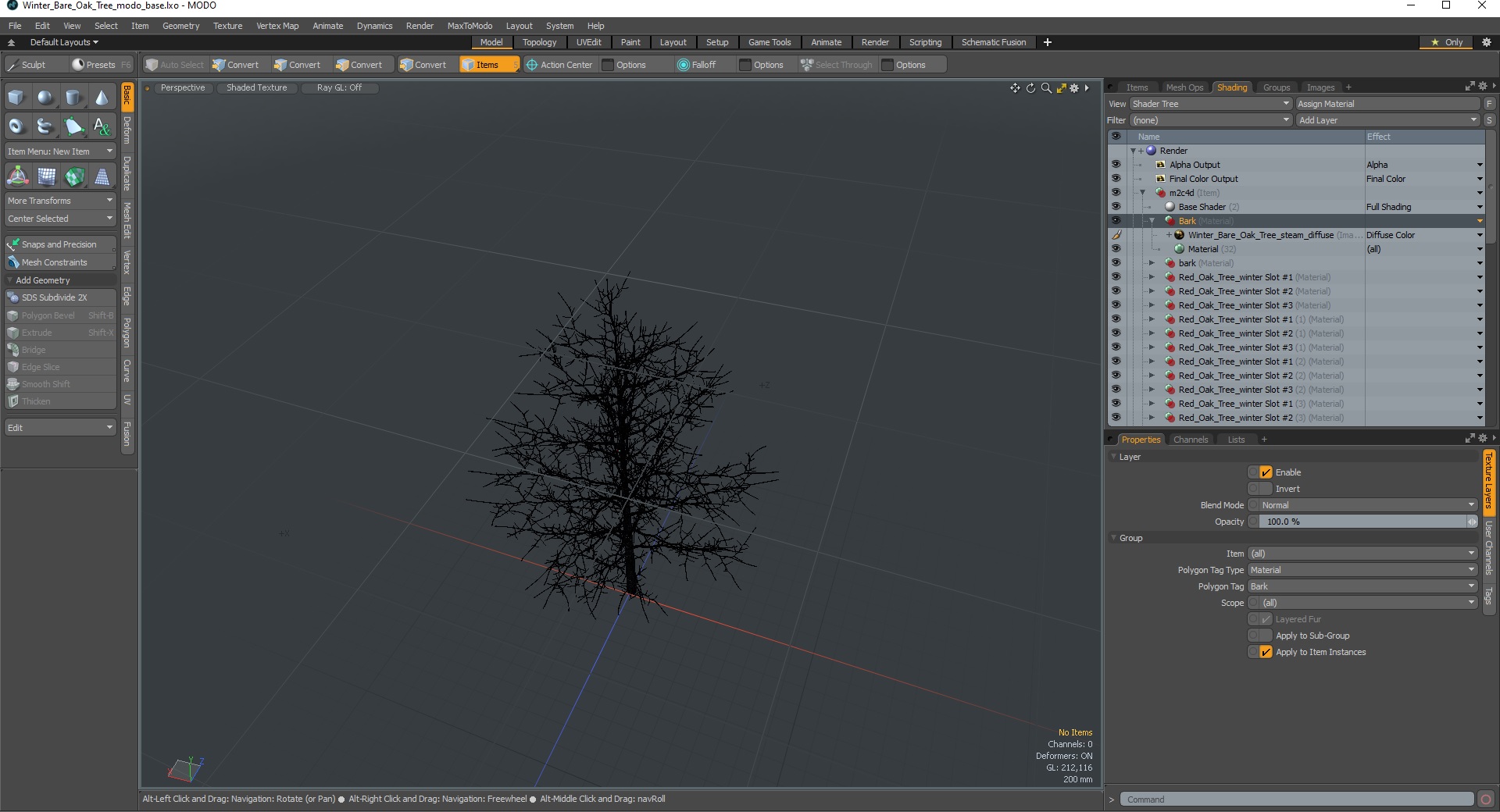The image size is (1500, 812).
Task: Click Mesh Constraints button
Action: pyautogui.click(x=60, y=262)
